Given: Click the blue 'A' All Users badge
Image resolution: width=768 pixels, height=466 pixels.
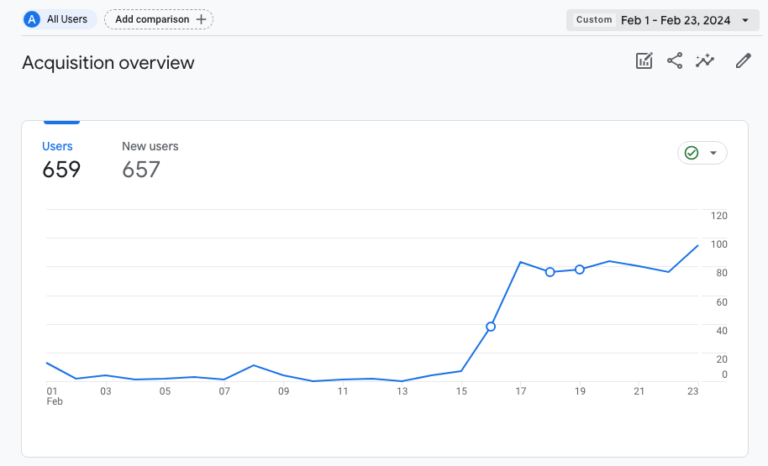Looking at the screenshot, I should pyautogui.click(x=32, y=20).
